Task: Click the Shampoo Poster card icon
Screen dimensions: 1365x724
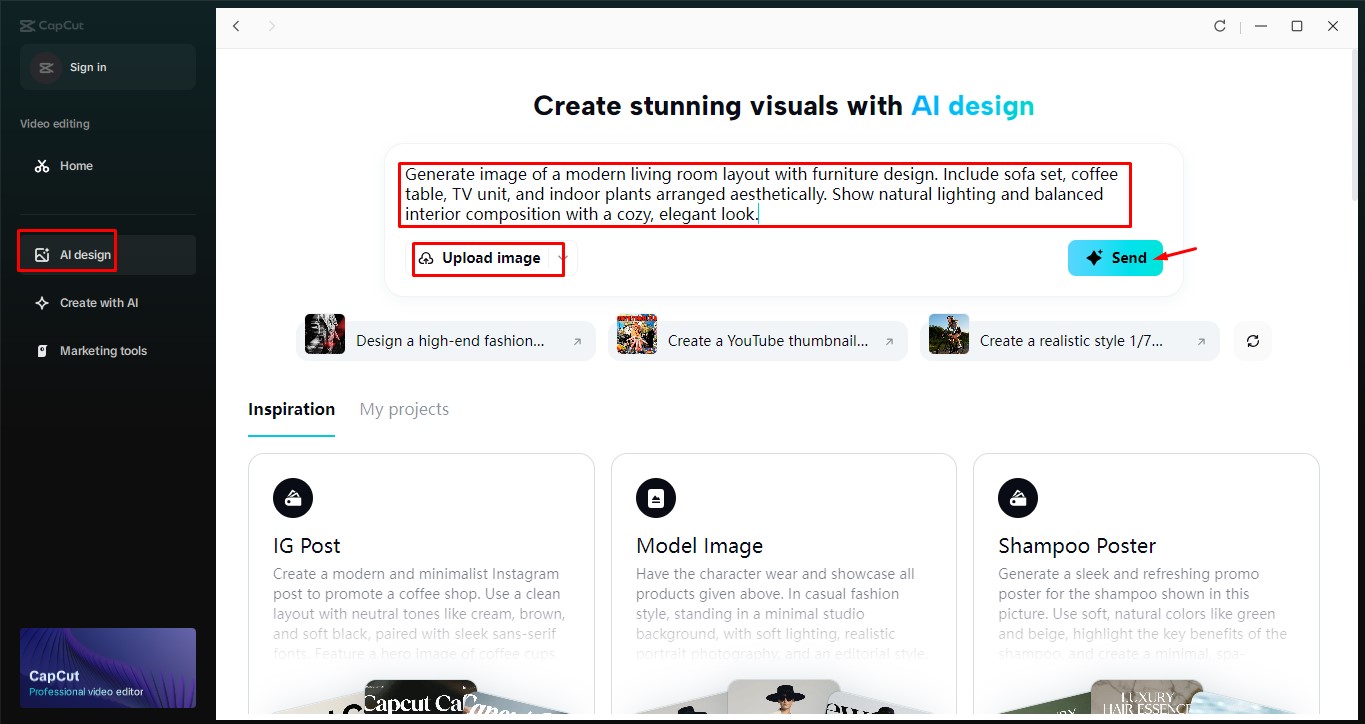Action: point(1018,497)
